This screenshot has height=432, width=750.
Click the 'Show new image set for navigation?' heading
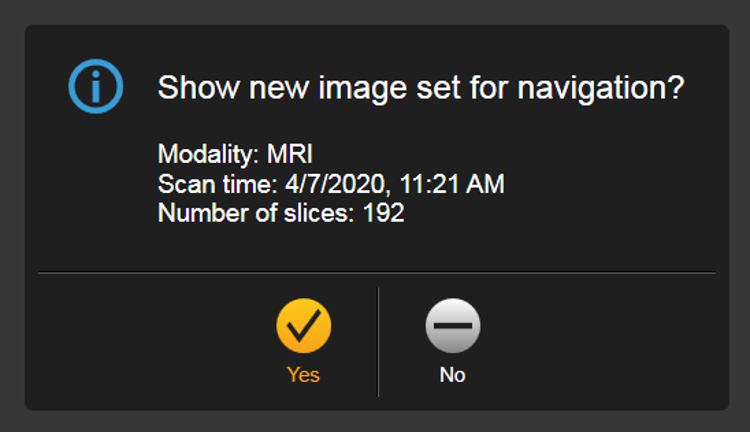click(421, 88)
